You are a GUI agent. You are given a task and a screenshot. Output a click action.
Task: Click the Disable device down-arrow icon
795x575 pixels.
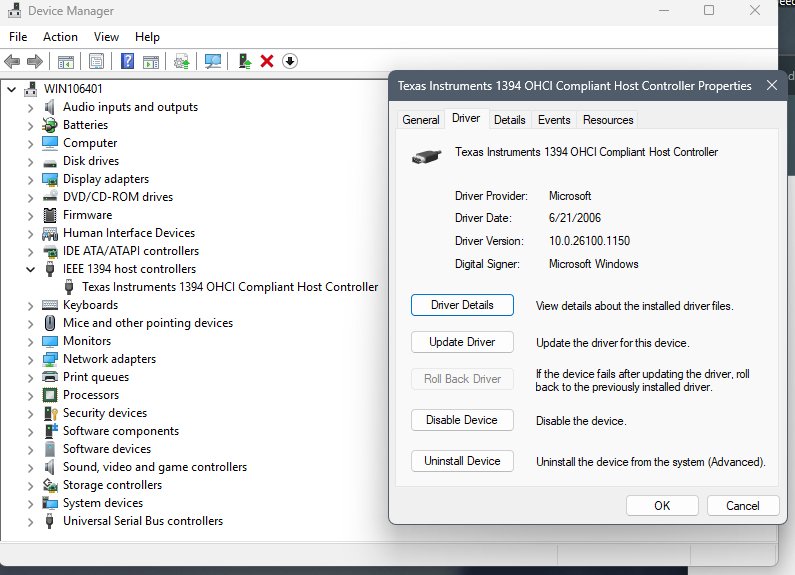coord(290,62)
